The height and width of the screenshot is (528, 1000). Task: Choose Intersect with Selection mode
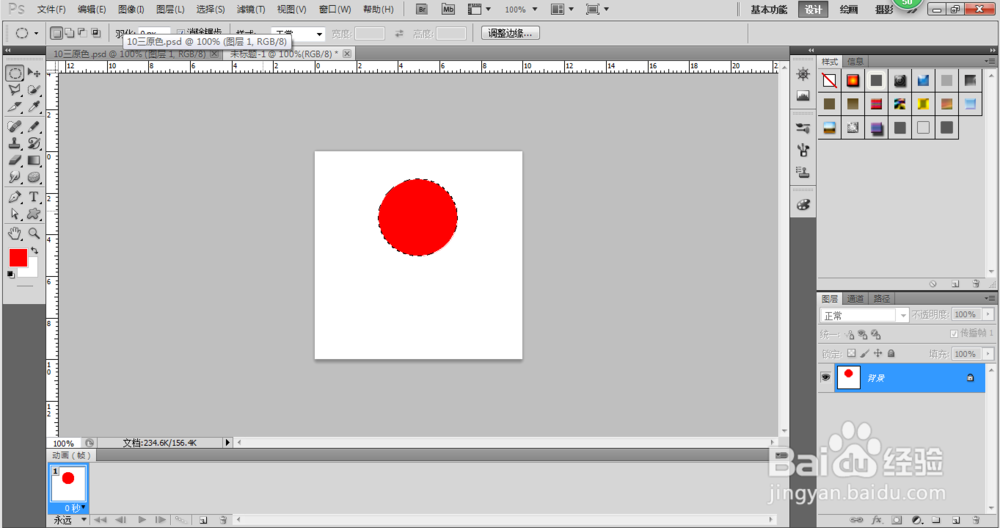[96, 33]
